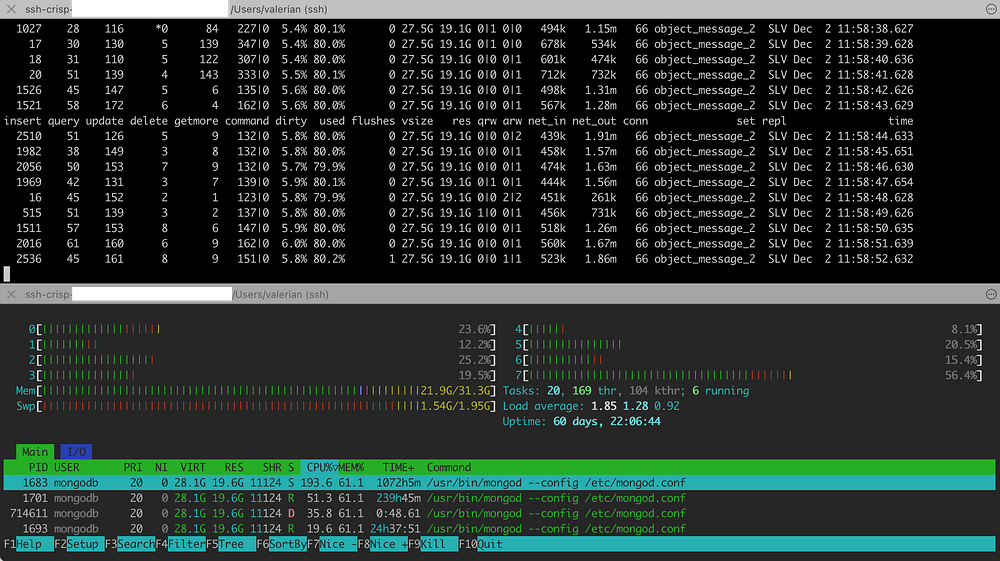The width and height of the screenshot is (1000, 561).
Task: Sort by PRI column header
Action: (133, 467)
